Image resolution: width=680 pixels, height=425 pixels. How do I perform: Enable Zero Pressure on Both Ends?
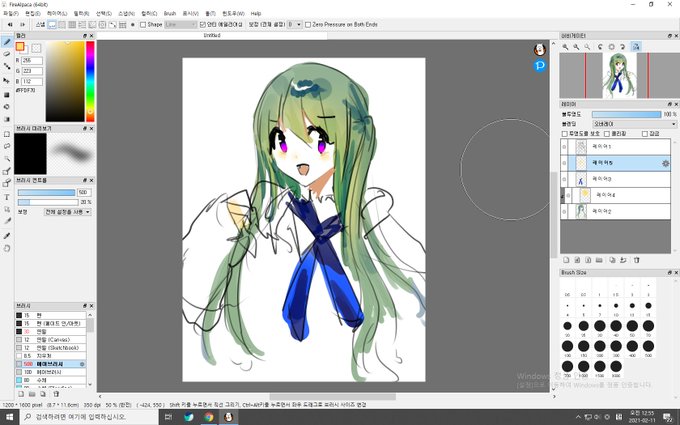coord(308,25)
